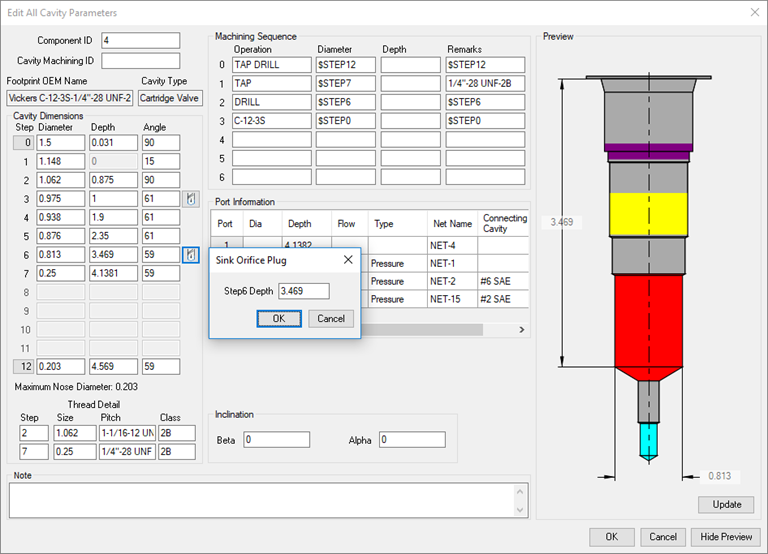768x554 pixels.
Task: Close the Sink Orifice Plug popup
Action: pyautogui.click(x=348, y=260)
